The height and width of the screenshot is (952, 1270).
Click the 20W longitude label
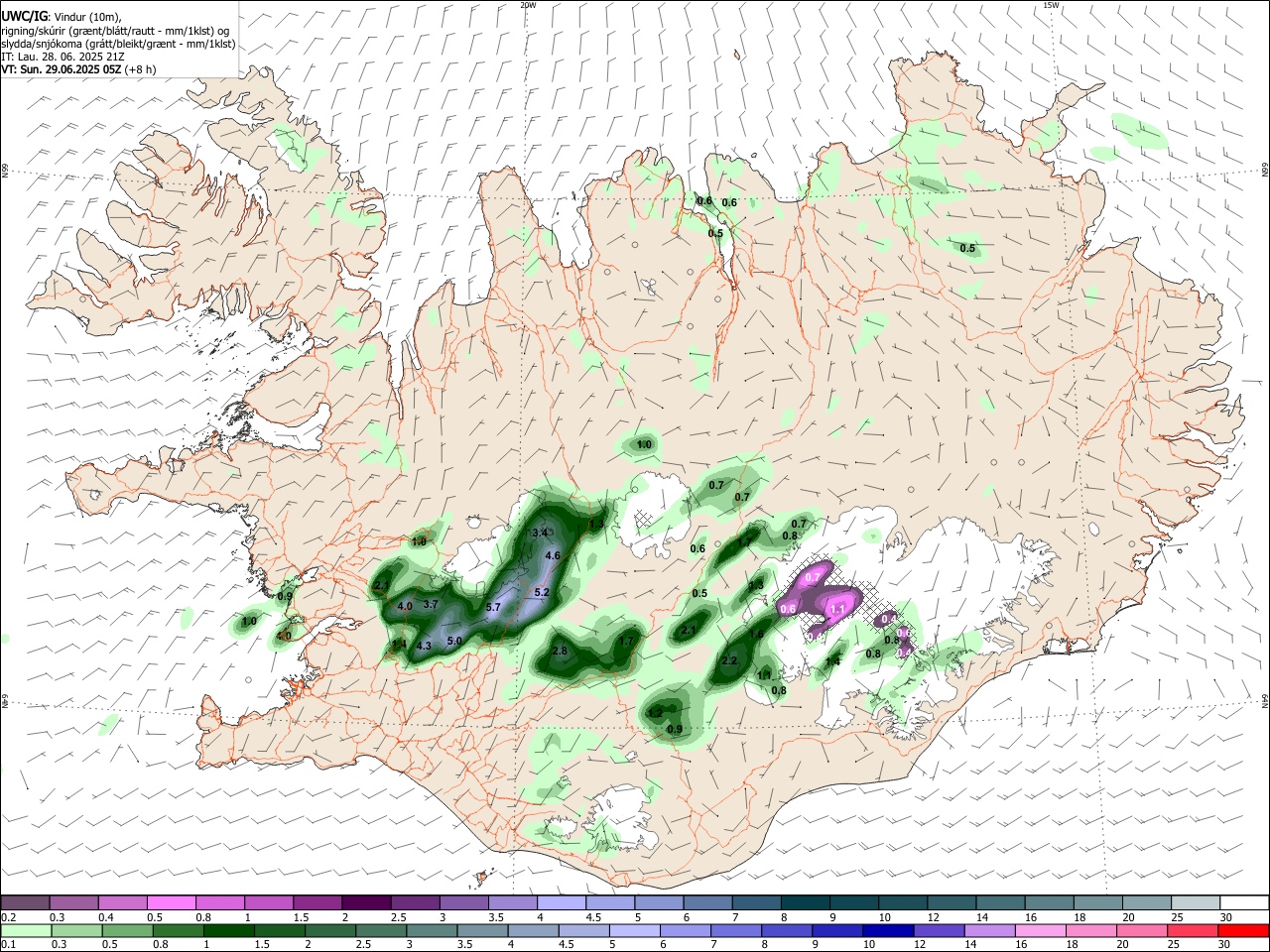528,5
